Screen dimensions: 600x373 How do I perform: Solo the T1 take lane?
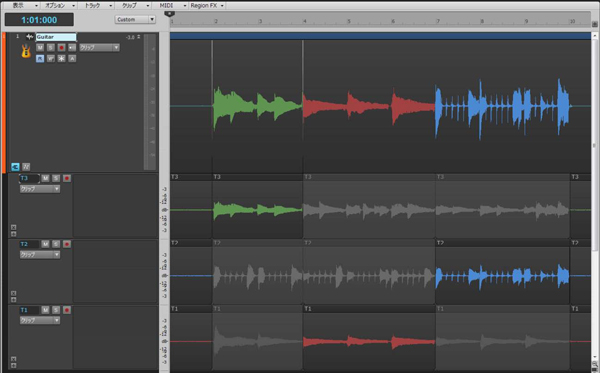click(56, 310)
